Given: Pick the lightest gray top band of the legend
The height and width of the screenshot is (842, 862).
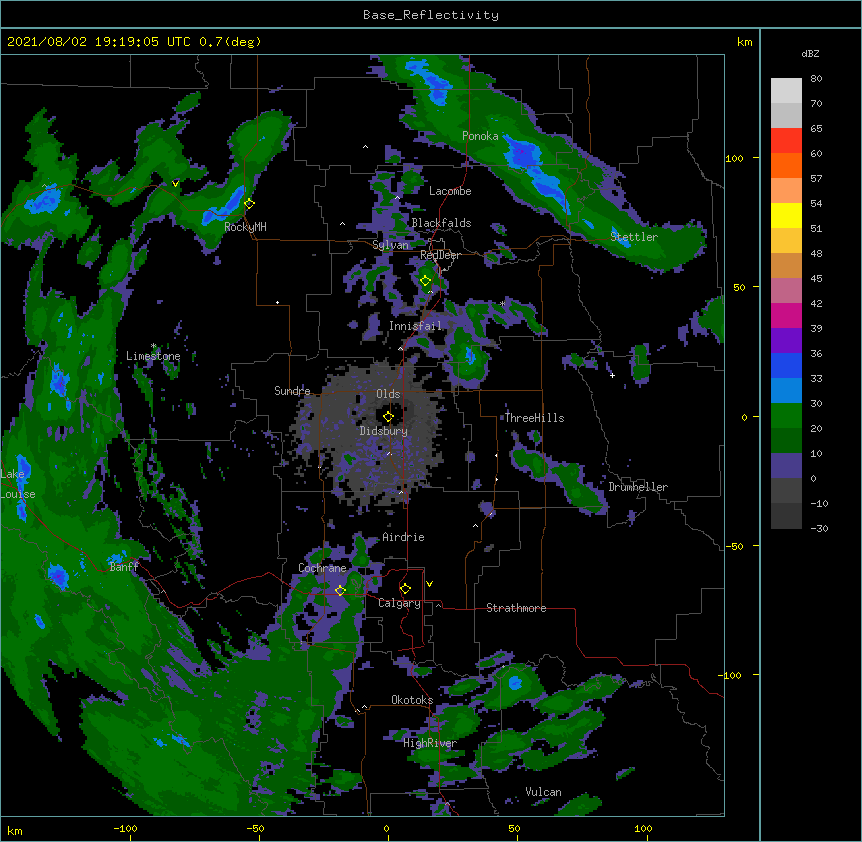Looking at the screenshot, I should click(x=786, y=91).
